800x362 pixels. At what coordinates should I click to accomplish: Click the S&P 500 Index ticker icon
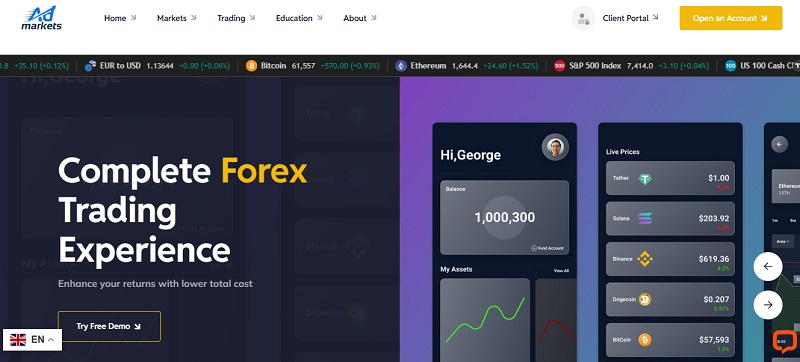pos(560,66)
